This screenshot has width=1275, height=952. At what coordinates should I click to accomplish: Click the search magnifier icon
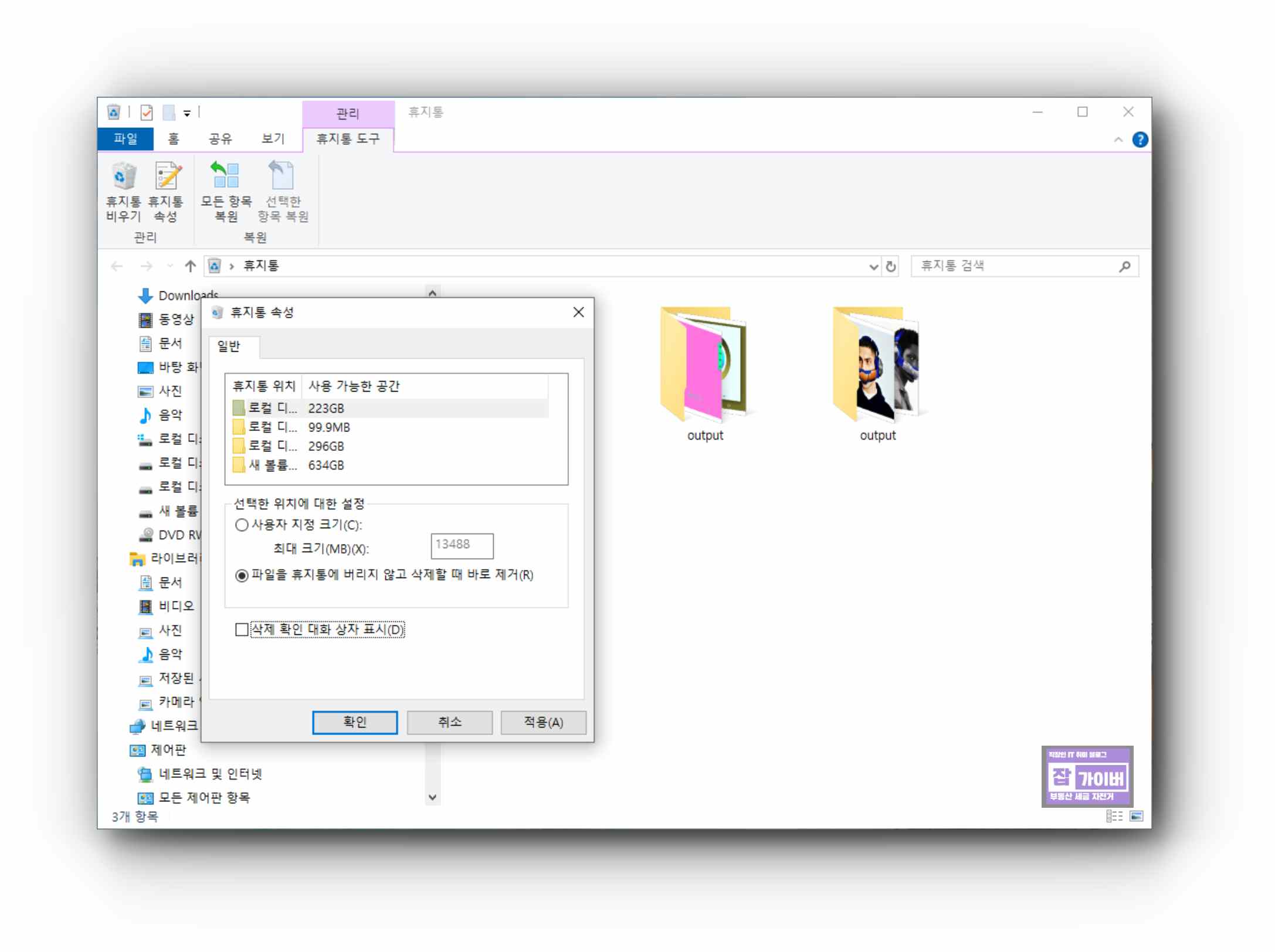(1124, 267)
